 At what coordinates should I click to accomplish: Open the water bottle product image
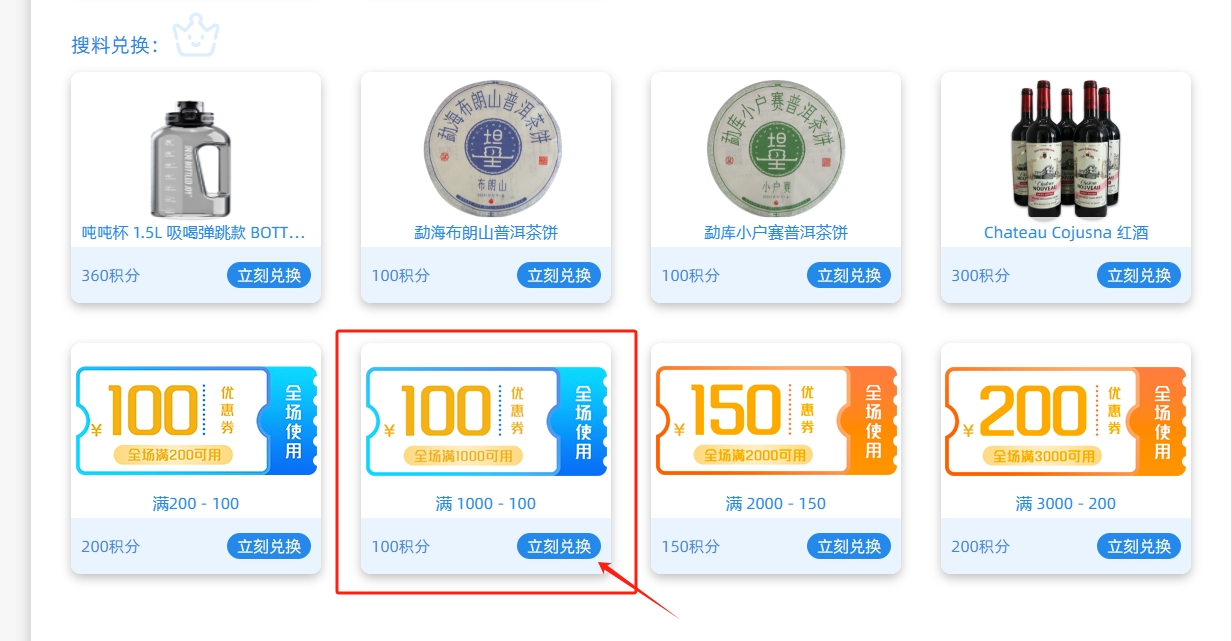pyautogui.click(x=196, y=157)
